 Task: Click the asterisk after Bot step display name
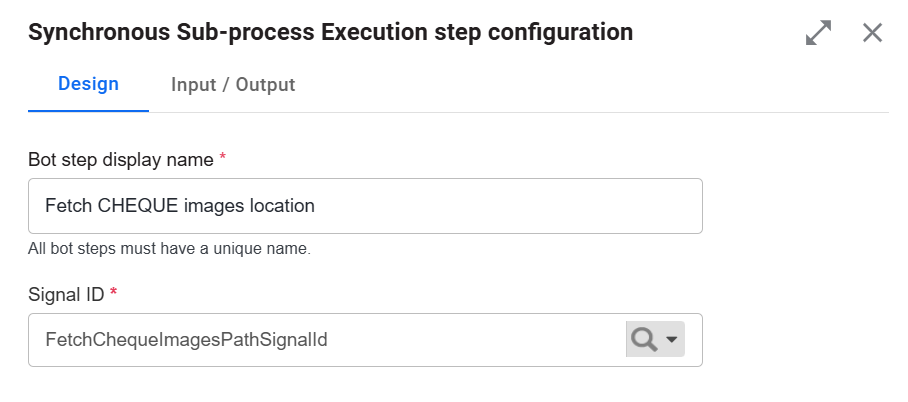pyautogui.click(x=222, y=156)
